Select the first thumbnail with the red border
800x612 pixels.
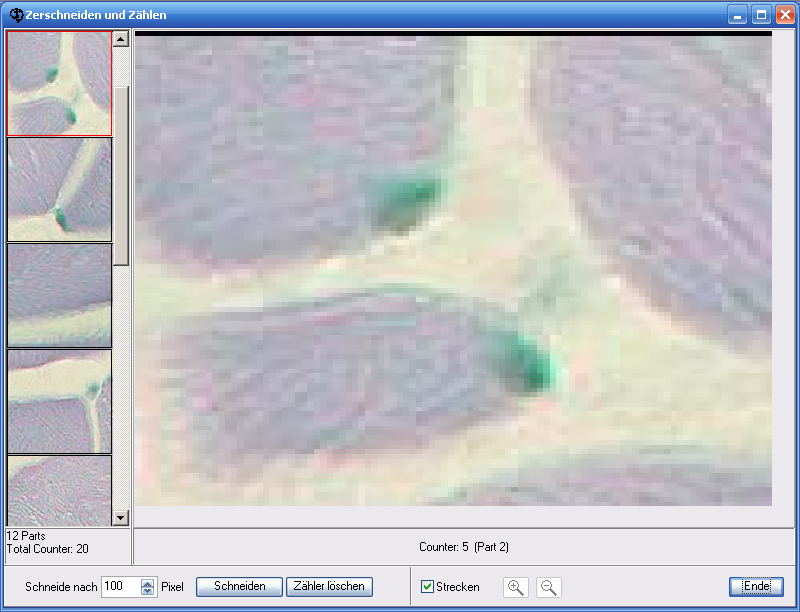pyautogui.click(x=59, y=84)
